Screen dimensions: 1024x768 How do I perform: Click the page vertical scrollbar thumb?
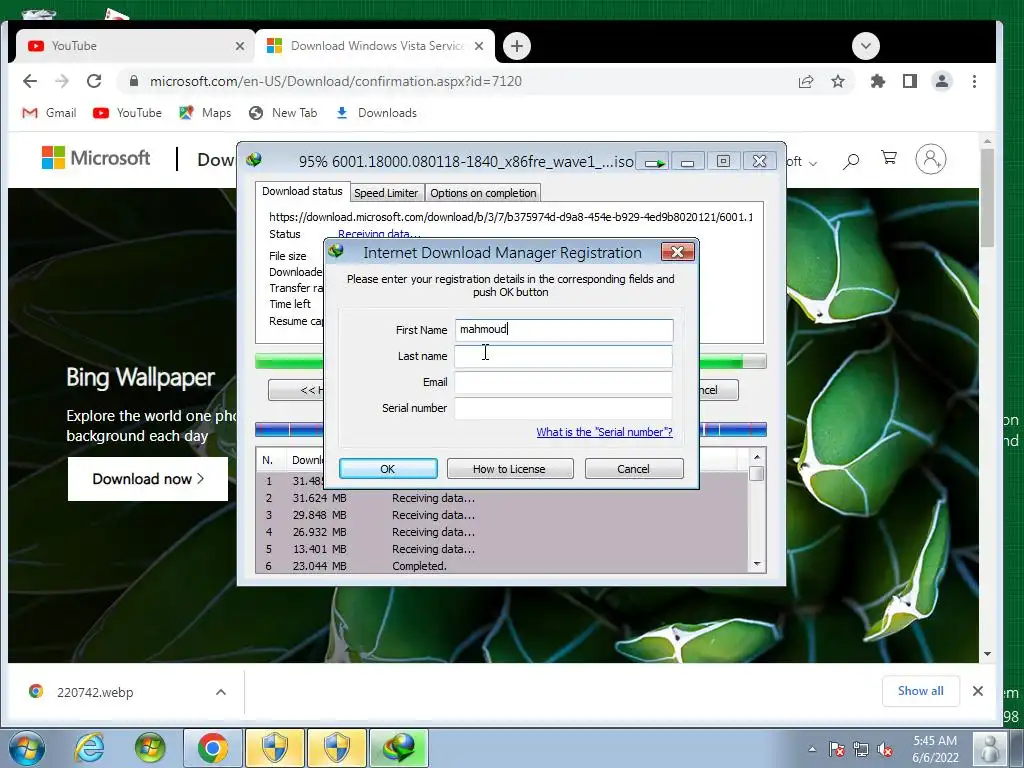tap(987, 198)
